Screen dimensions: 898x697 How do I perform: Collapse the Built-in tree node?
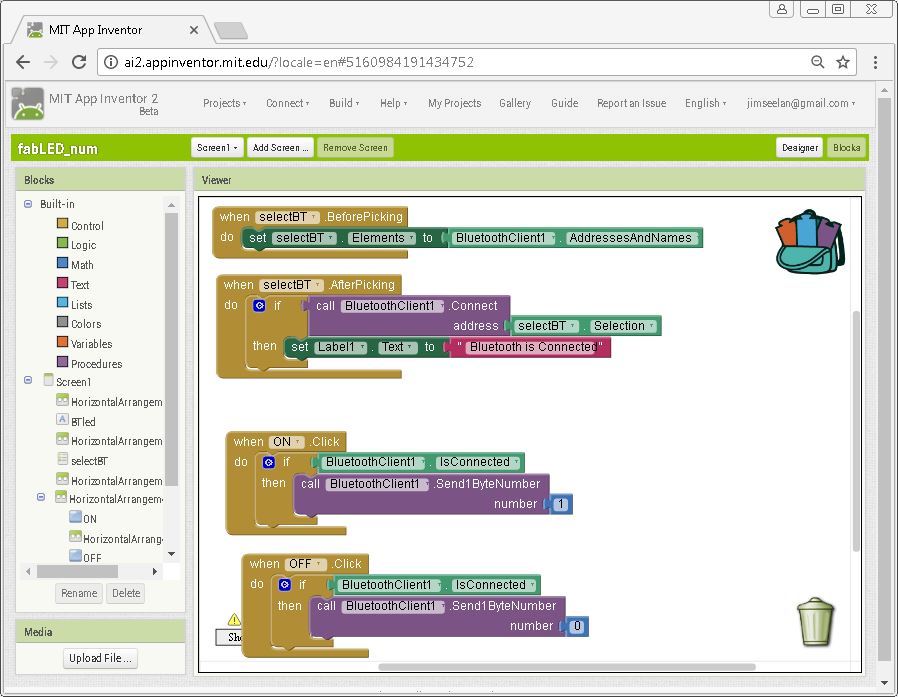tap(28, 204)
